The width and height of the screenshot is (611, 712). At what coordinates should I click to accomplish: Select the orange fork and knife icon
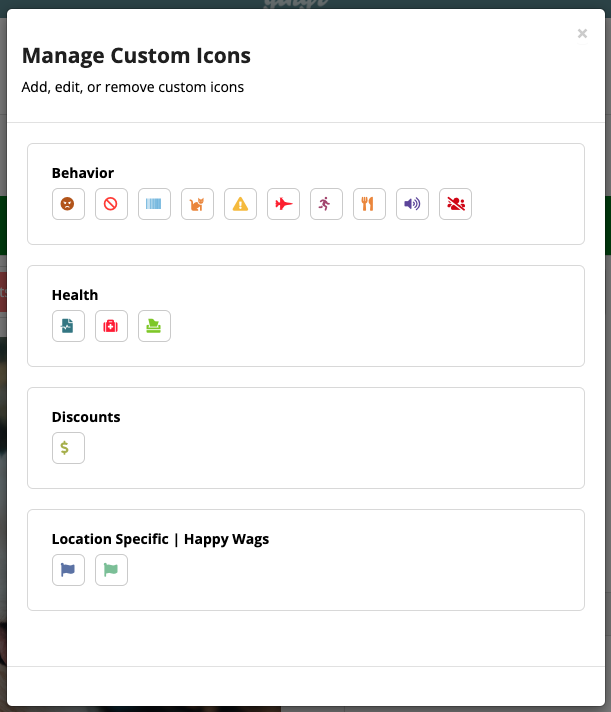370,204
